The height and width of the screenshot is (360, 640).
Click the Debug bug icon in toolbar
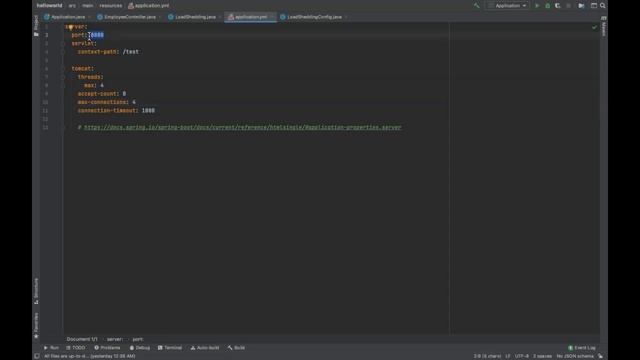coord(547,6)
